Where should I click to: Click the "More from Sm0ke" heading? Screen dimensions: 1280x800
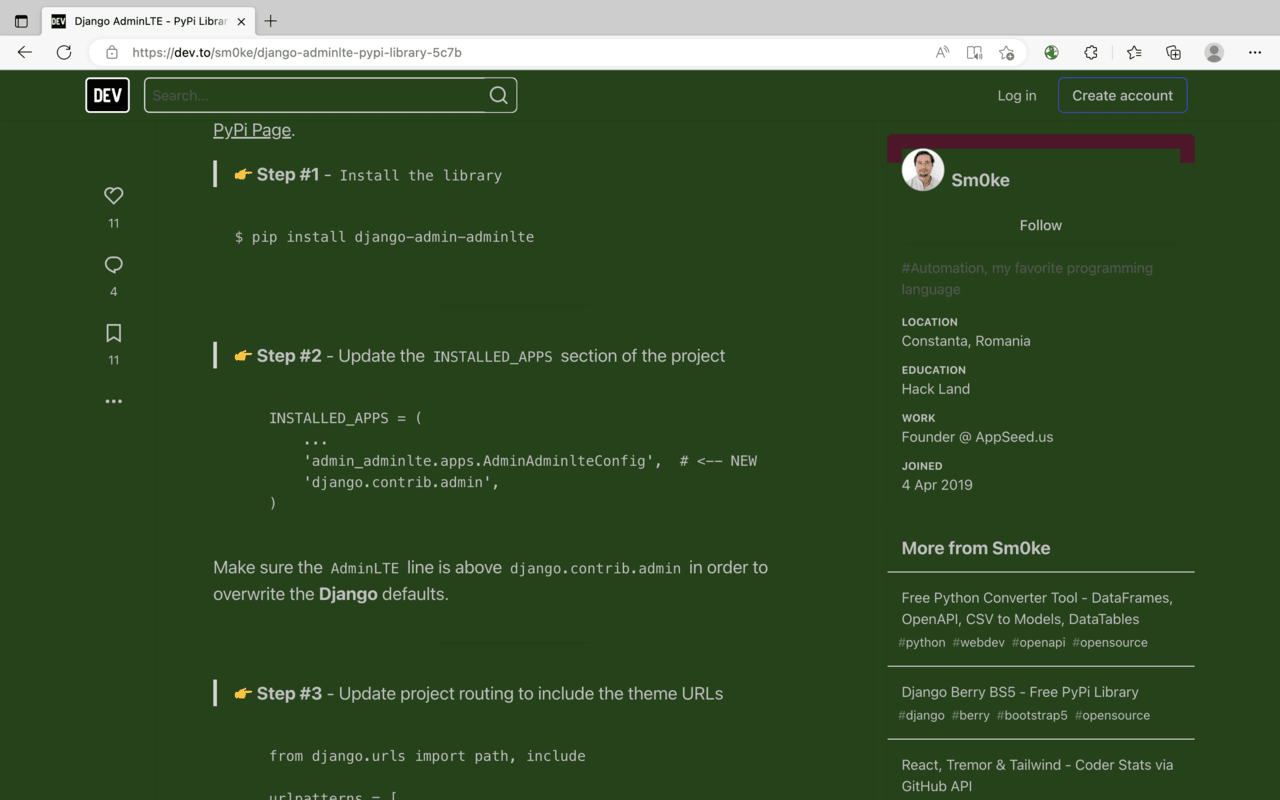click(x=976, y=548)
